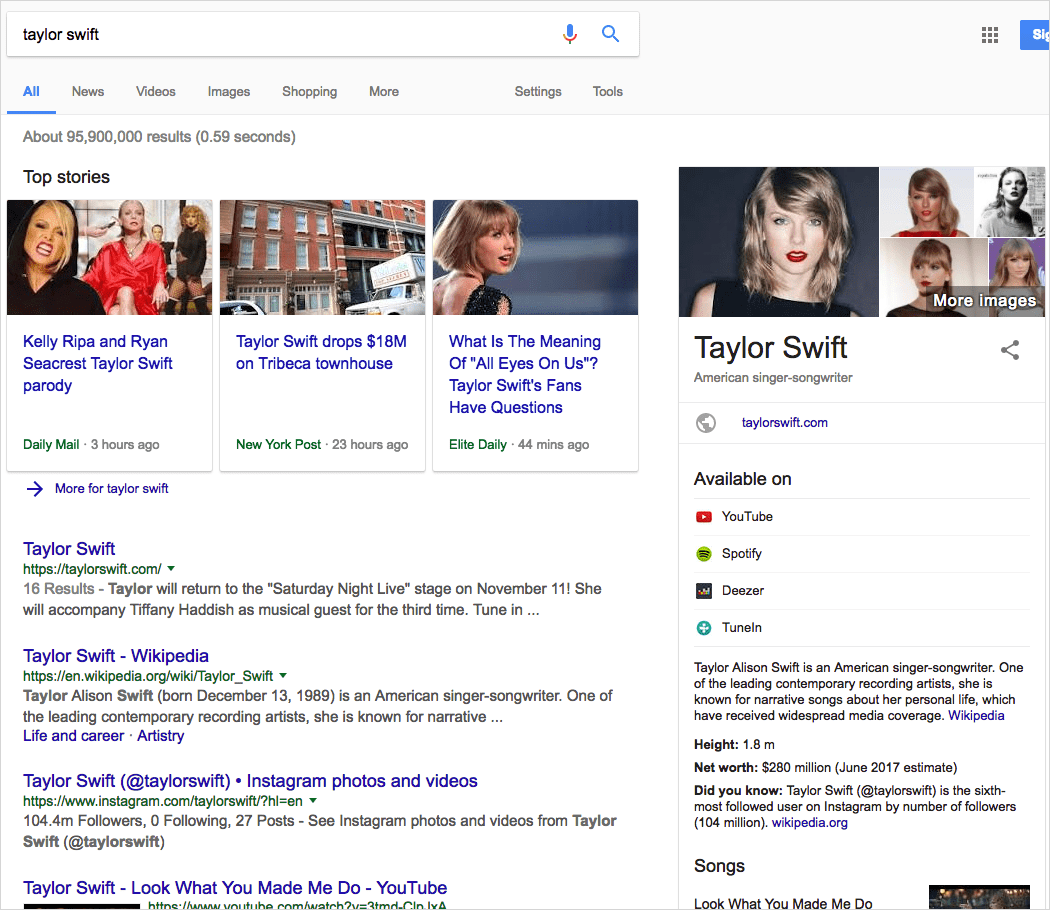Open the Taylor Swift Instagram result
The width and height of the screenshot is (1050, 910).
[x=250, y=781]
